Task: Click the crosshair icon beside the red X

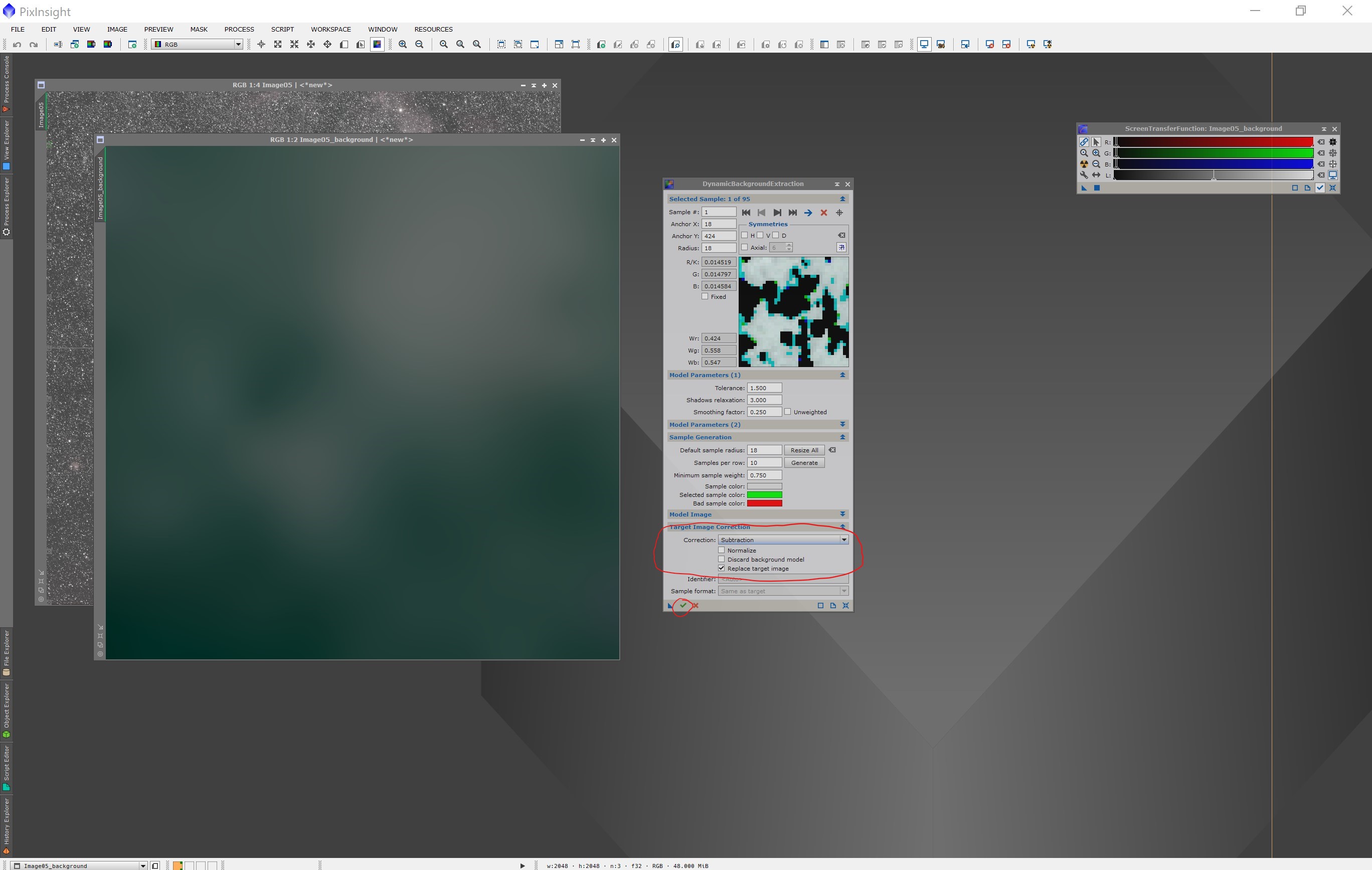Action: (x=839, y=213)
